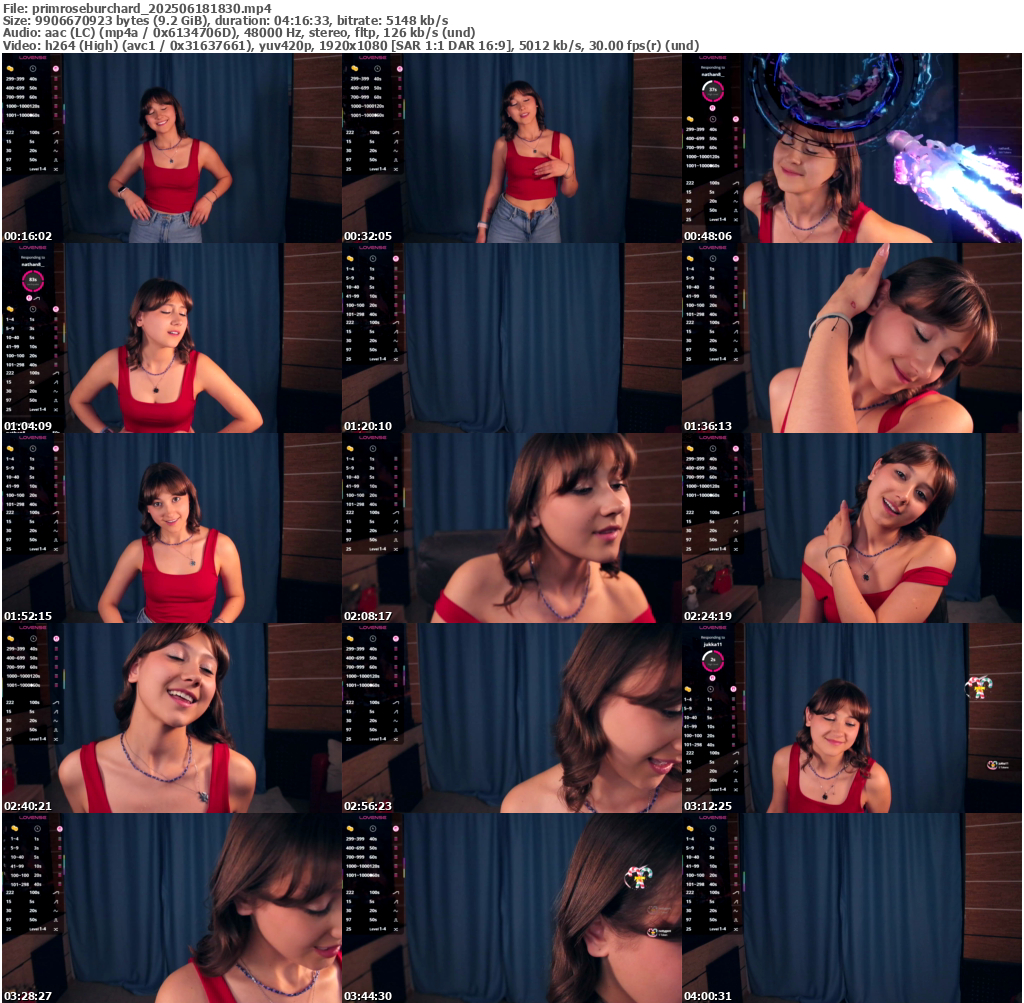Select the thumbnail at timestamp 00:32:05
Image resolution: width=1024 pixels, height=1003 pixels.
pos(511,148)
